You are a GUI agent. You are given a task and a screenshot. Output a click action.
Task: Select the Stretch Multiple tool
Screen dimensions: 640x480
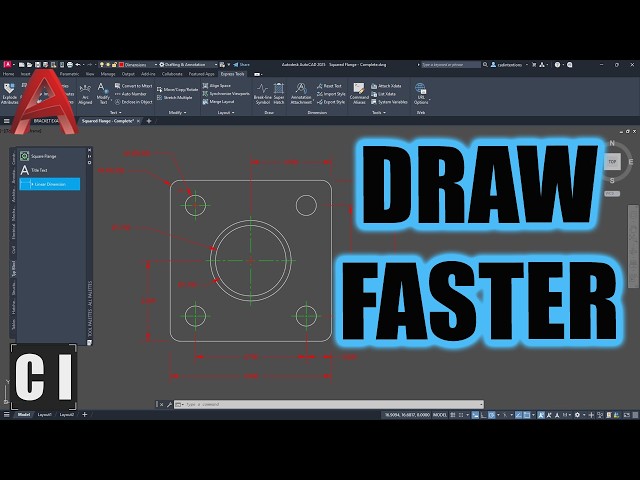tap(175, 98)
